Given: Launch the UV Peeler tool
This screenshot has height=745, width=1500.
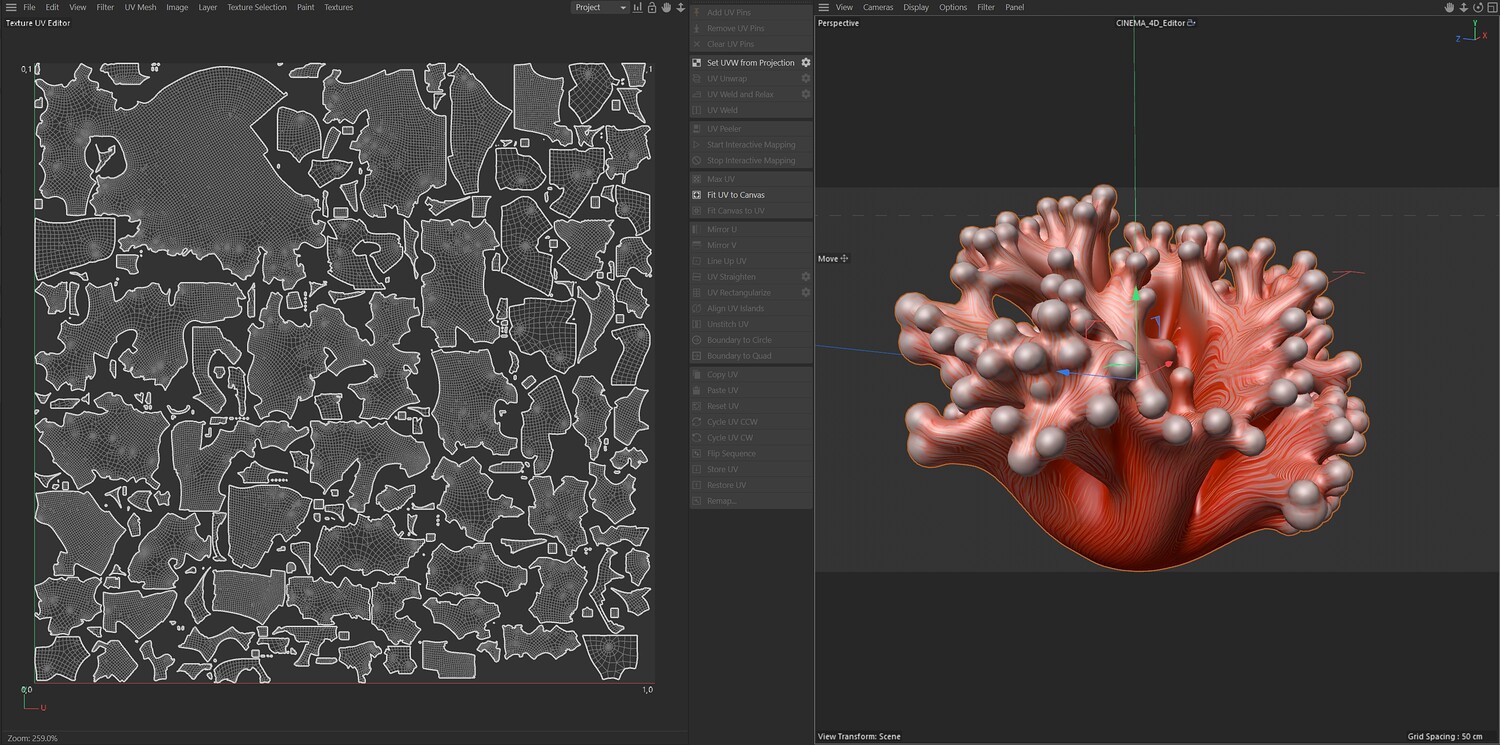Looking at the screenshot, I should (x=751, y=129).
